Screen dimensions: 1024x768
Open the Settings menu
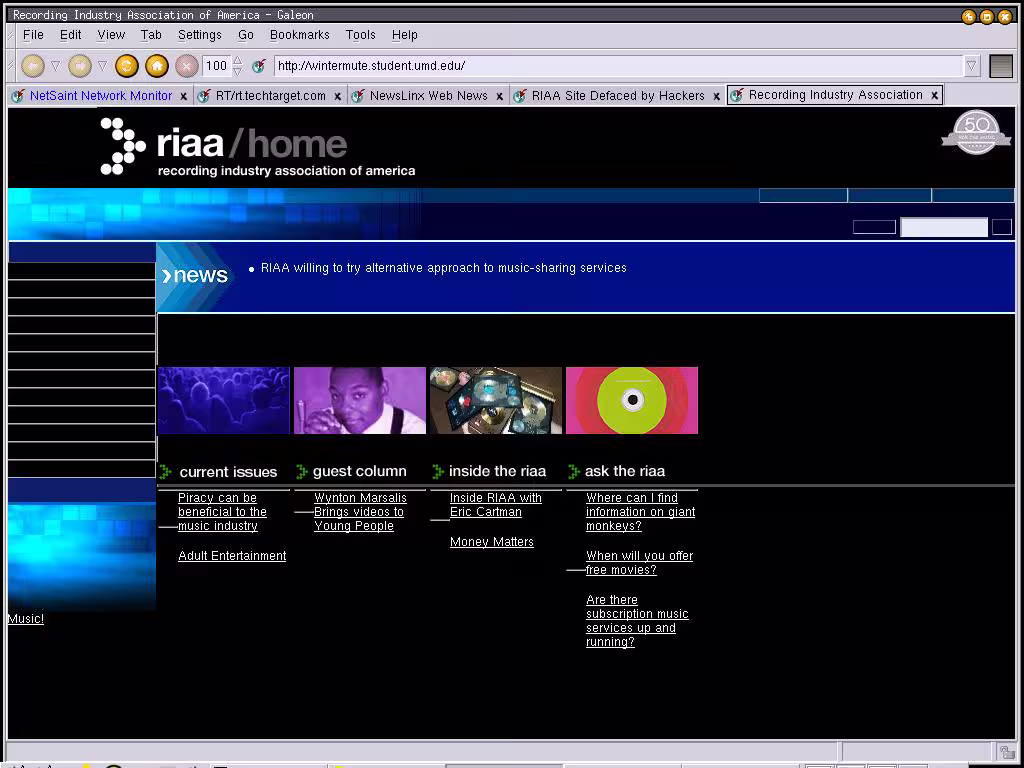[199, 34]
